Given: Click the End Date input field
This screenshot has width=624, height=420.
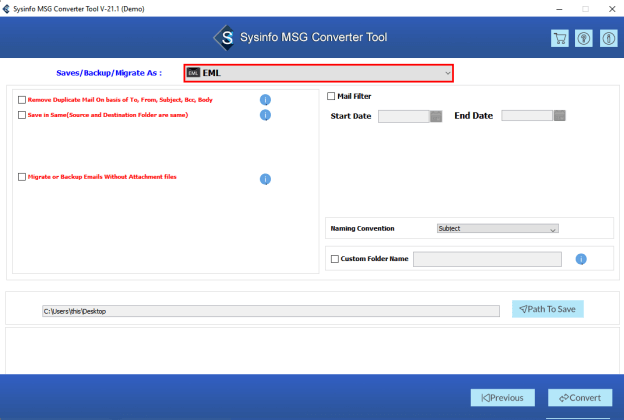Looking at the screenshot, I should [527, 115].
